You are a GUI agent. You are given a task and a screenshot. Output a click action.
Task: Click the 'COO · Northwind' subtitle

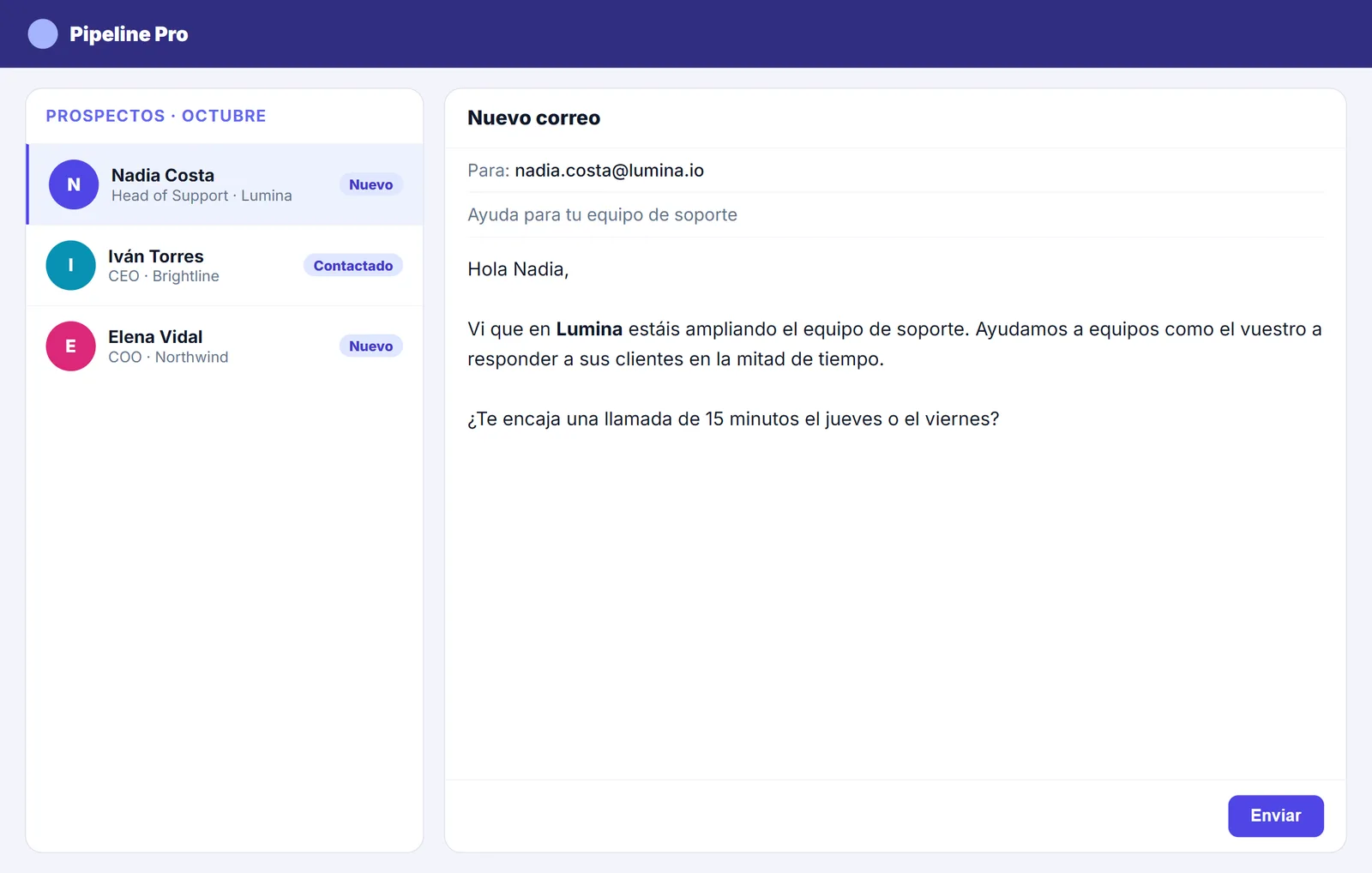click(x=168, y=357)
